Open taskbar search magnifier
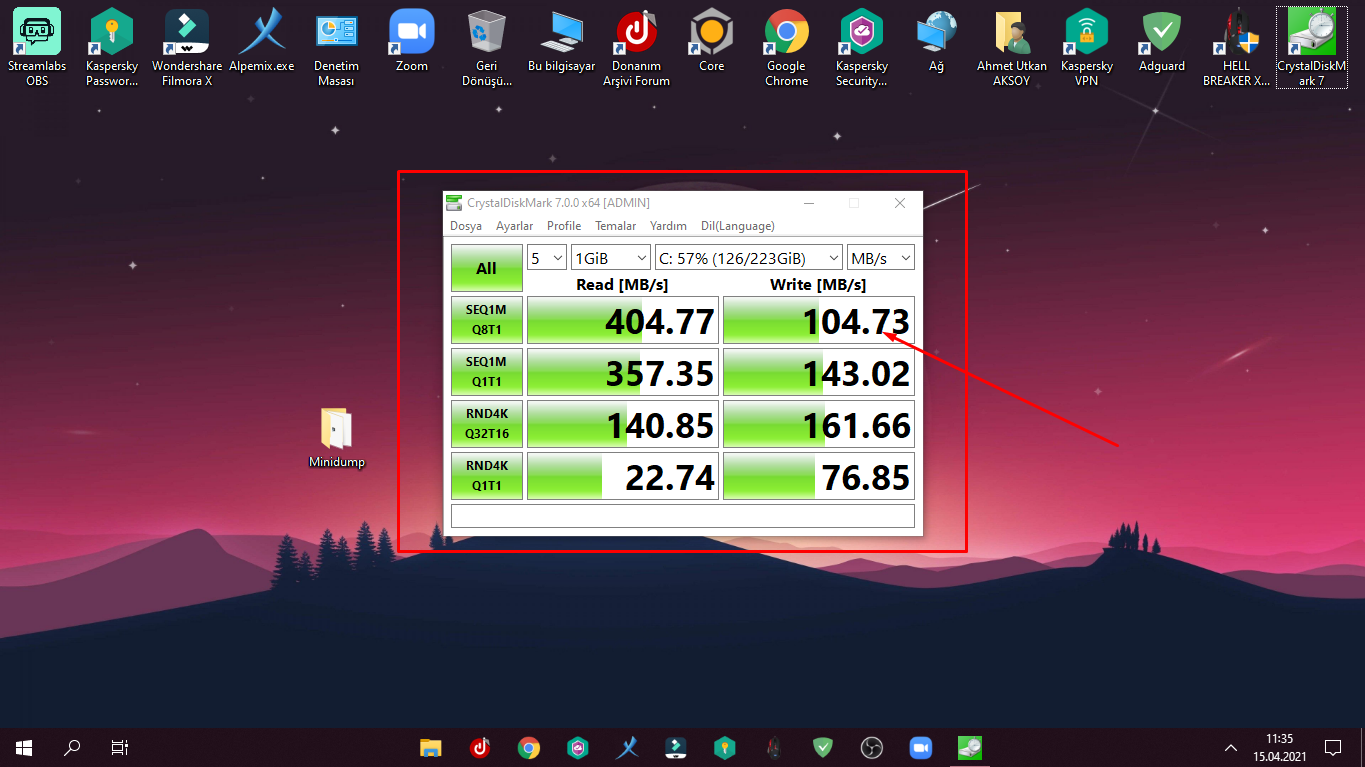This screenshot has height=767, width=1365. coord(72,747)
